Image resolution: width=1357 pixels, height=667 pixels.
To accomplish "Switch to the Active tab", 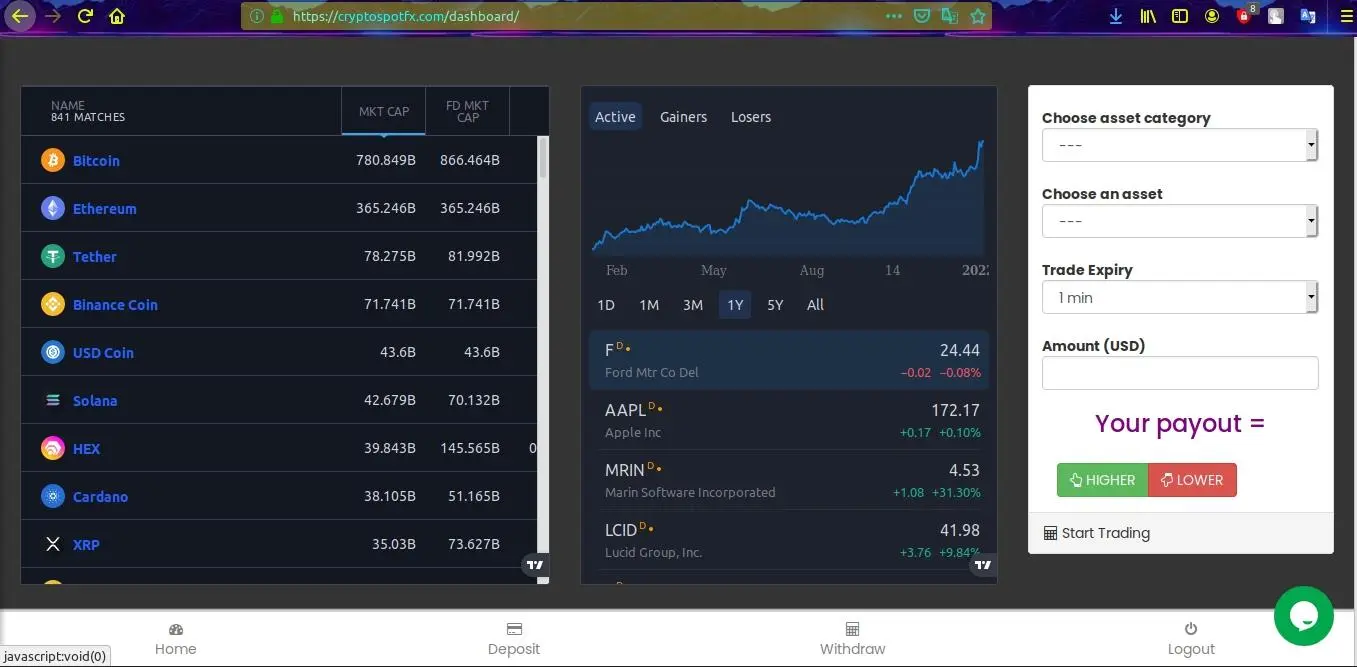I will pos(615,117).
